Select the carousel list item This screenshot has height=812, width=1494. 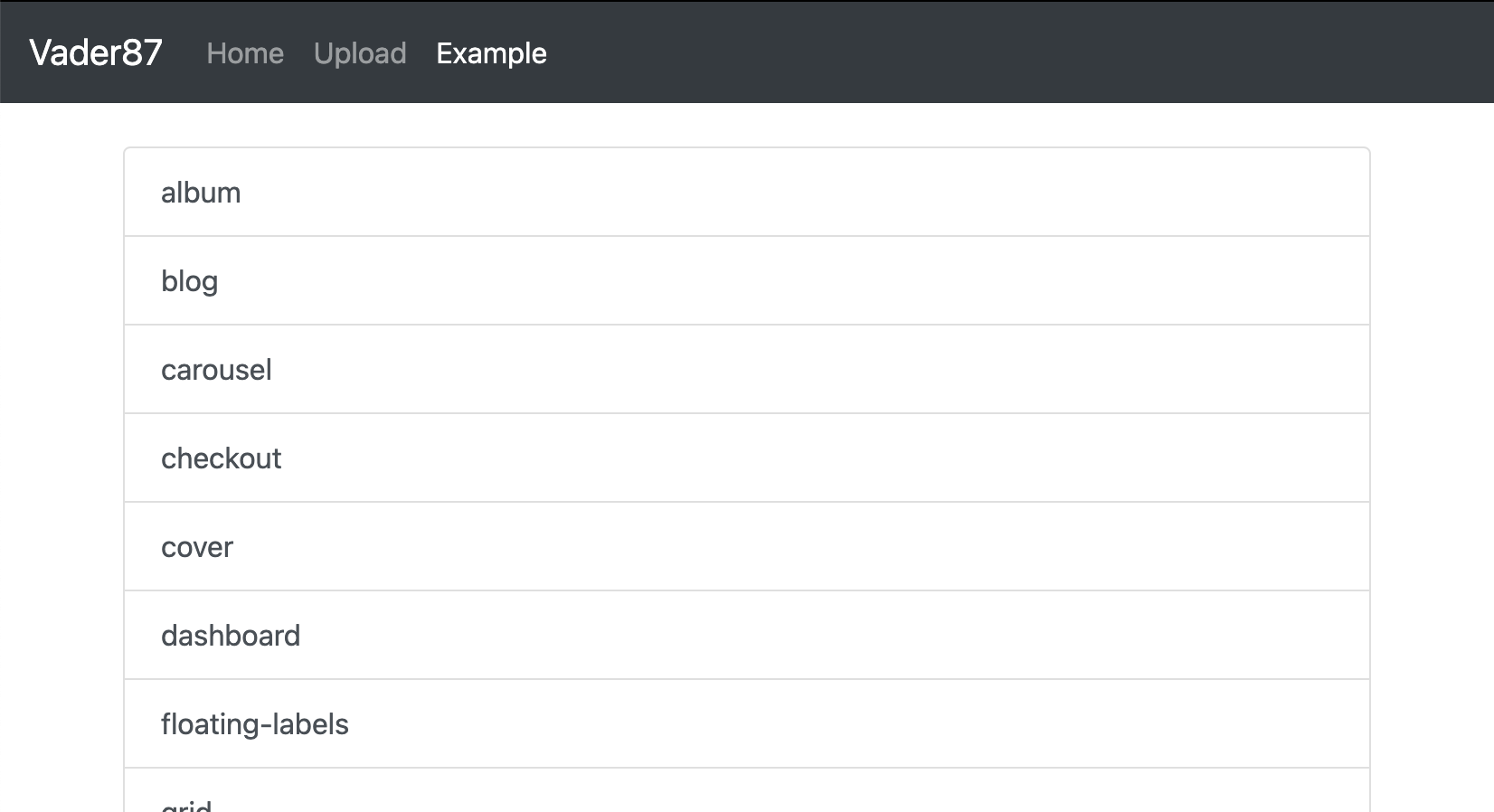(x=747, y=370)
